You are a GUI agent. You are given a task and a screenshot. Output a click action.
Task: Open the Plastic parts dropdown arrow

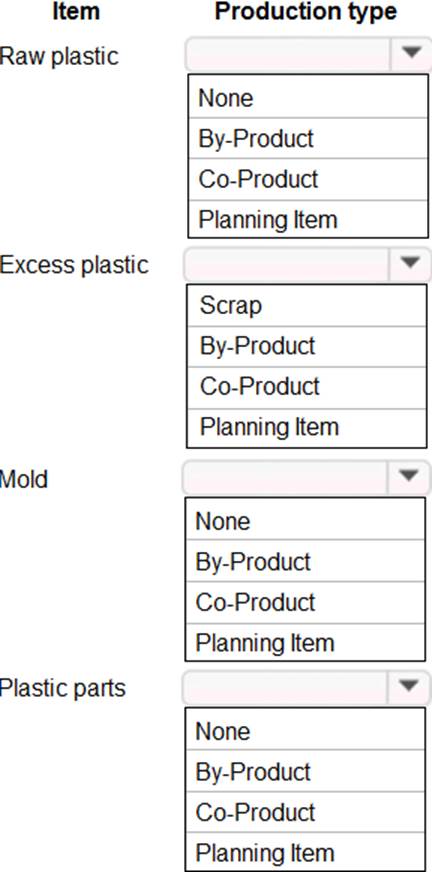coord(409,687)
